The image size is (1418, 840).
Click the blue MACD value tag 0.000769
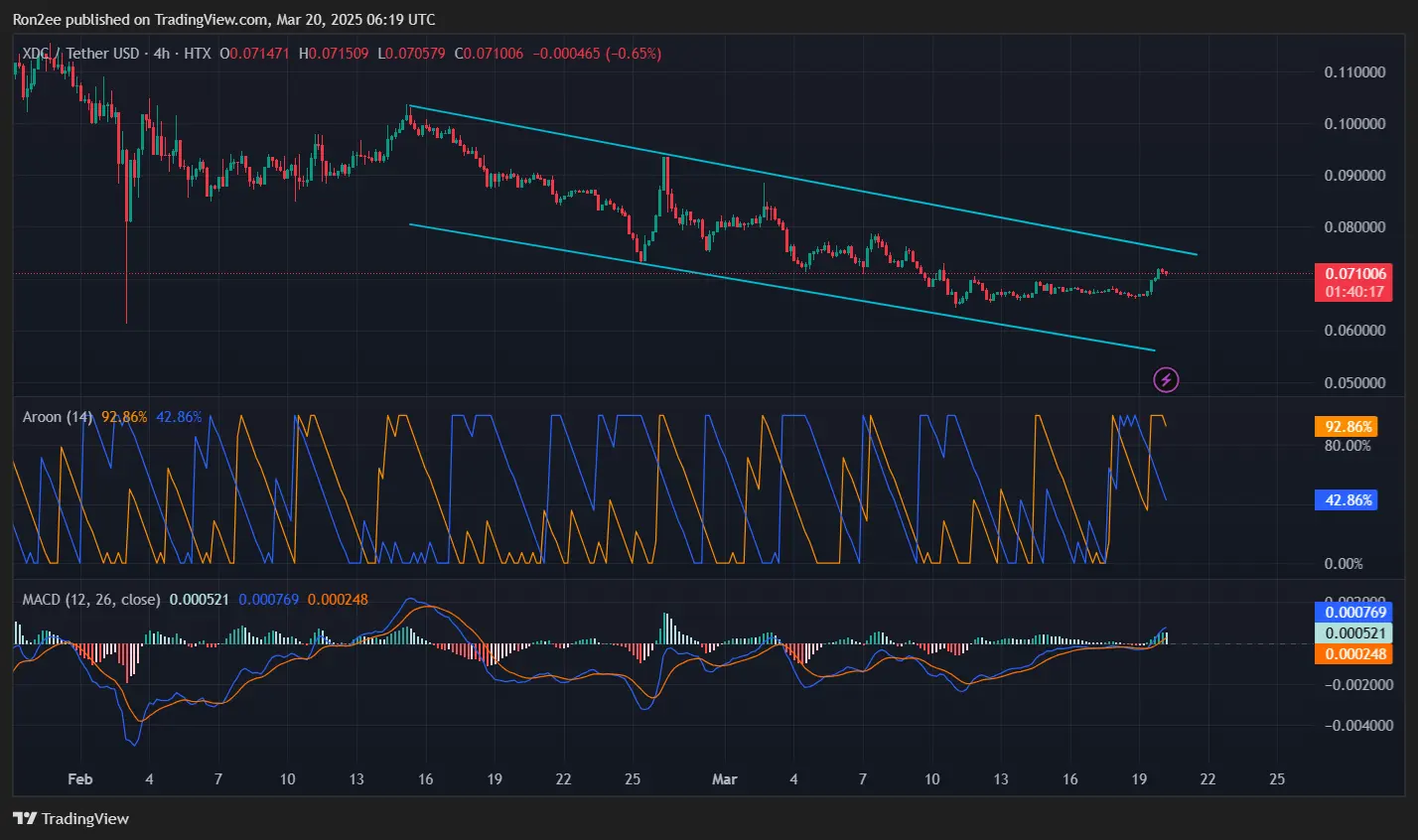pyautogui.click(x=1353, y=613)
